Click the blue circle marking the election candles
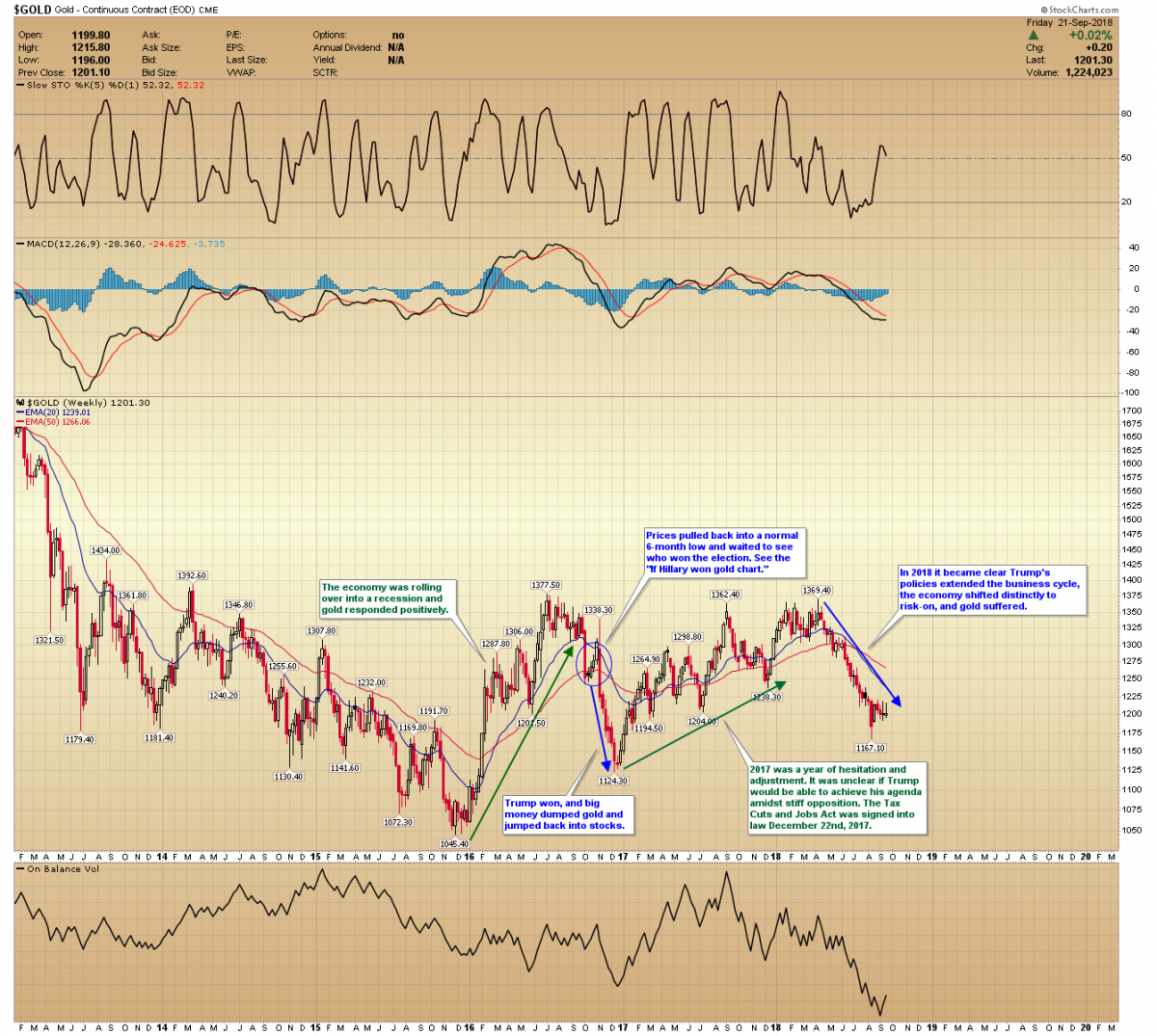The image size is (1157, 1036). coord(594,665)
